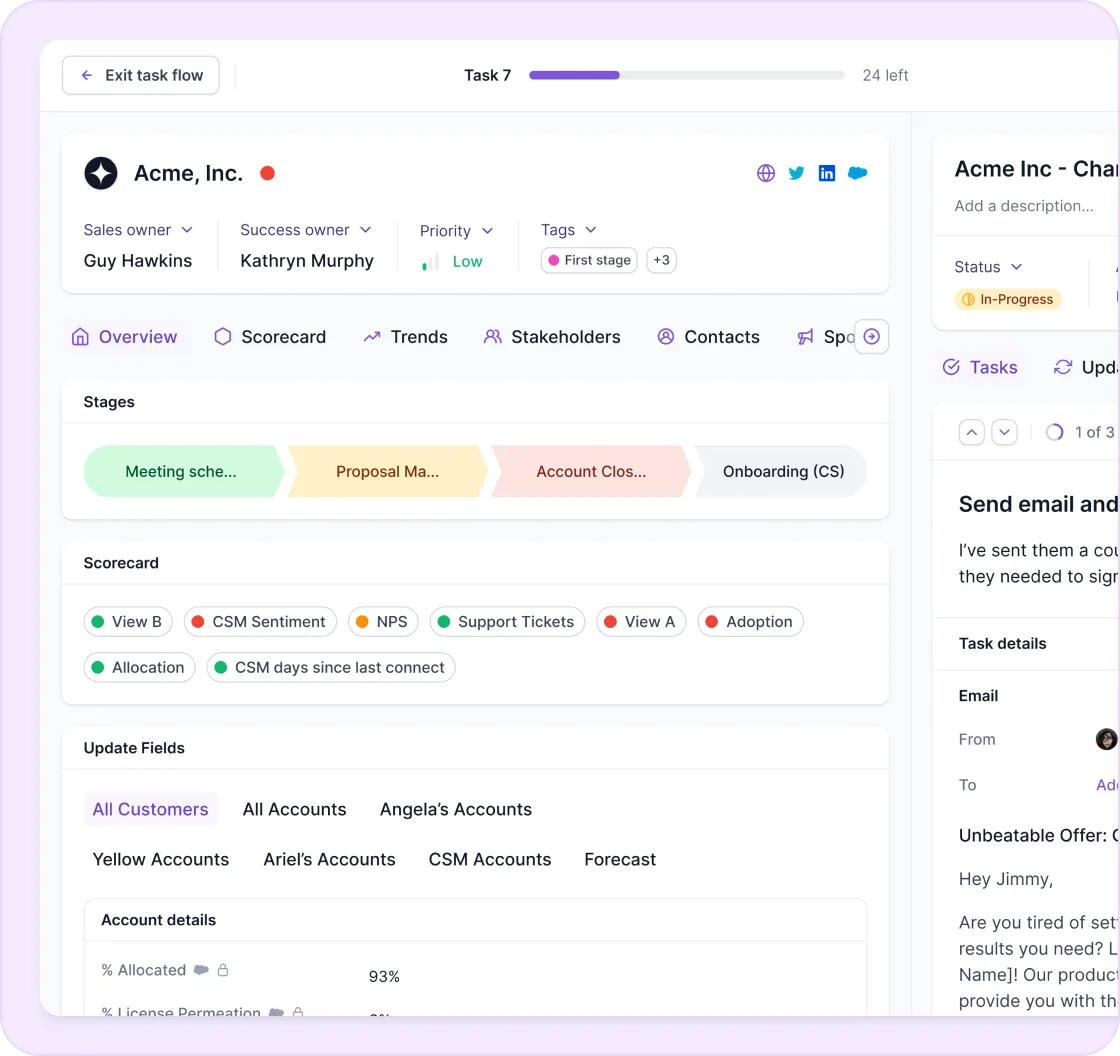This screenshot has height=1056, width=1120.
Task: Switch to the Scorecard tab
Action: (x=270, y=337)
